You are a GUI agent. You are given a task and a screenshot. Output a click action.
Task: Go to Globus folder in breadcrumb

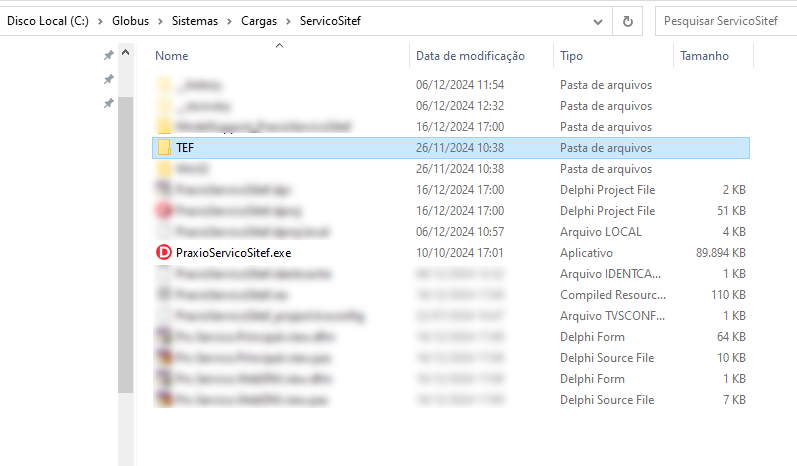coord(131,21)
